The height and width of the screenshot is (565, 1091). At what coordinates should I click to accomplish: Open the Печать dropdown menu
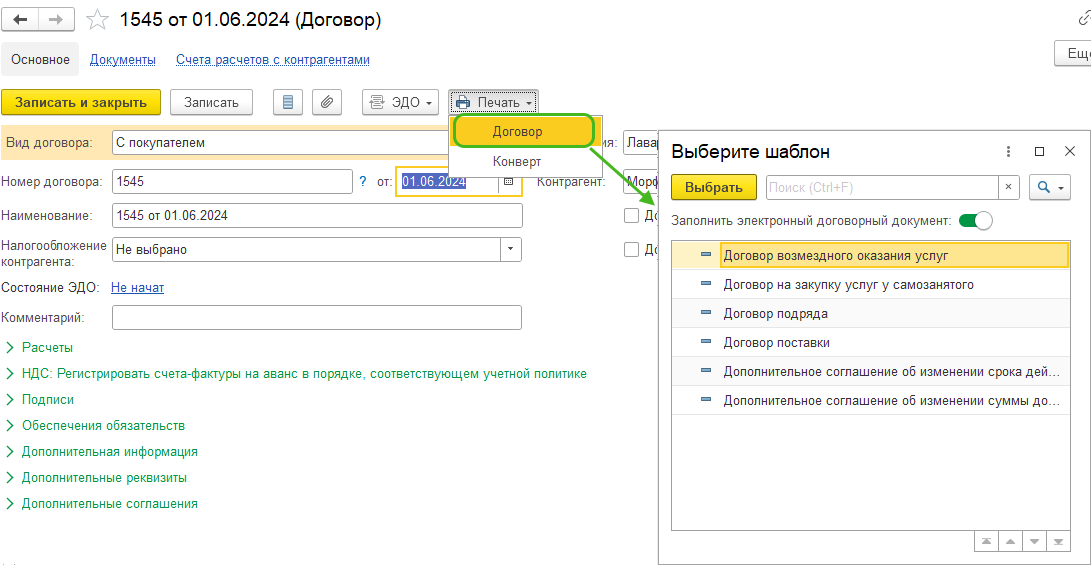[x=493, y=102]
